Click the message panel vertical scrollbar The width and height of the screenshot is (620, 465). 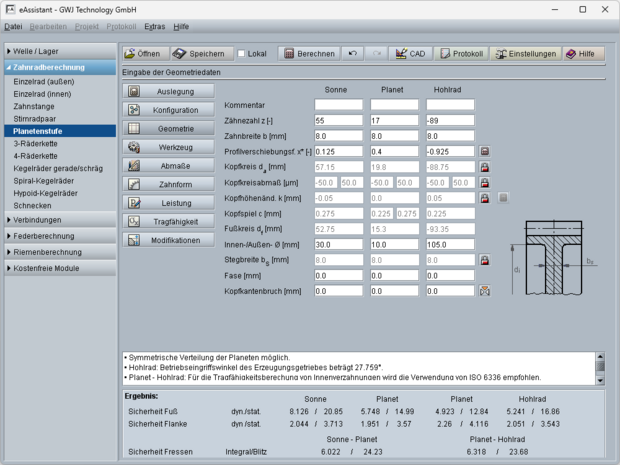pyautogui.click(x=601, y=365)
